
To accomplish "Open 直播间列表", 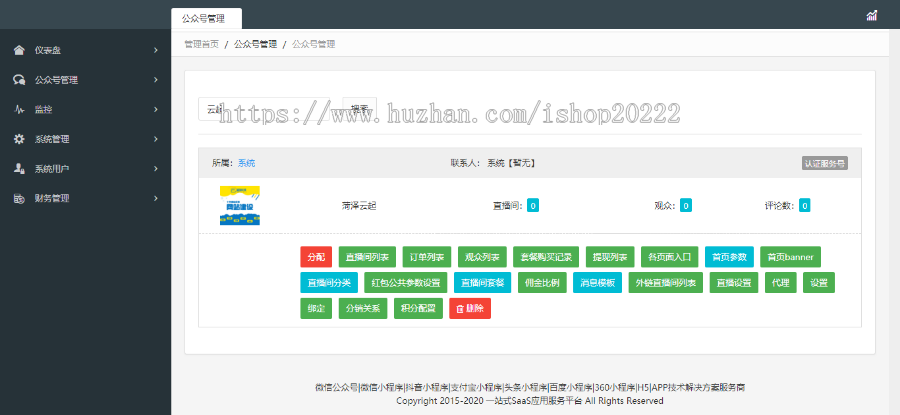I will [x=367, y=257].
